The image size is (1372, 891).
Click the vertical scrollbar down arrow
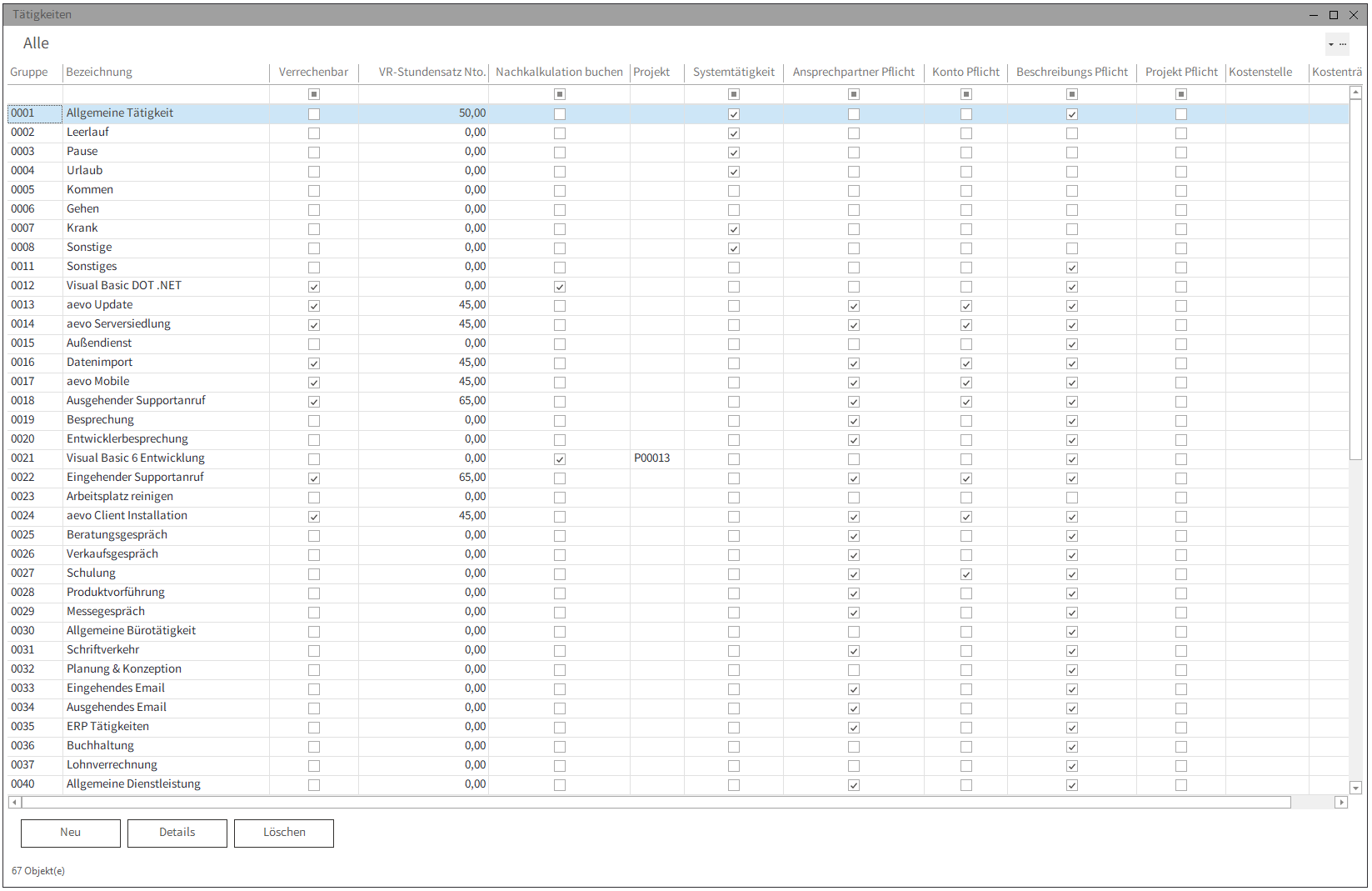pyautogui.click(x=1356, y=788)
